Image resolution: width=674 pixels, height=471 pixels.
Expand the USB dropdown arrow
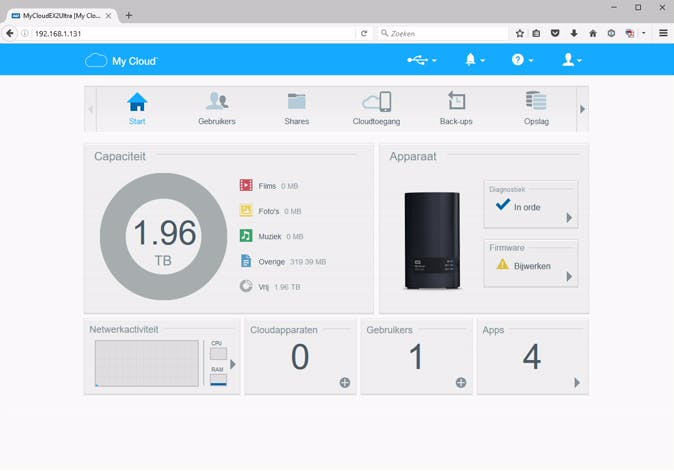(x=434, y=61)
